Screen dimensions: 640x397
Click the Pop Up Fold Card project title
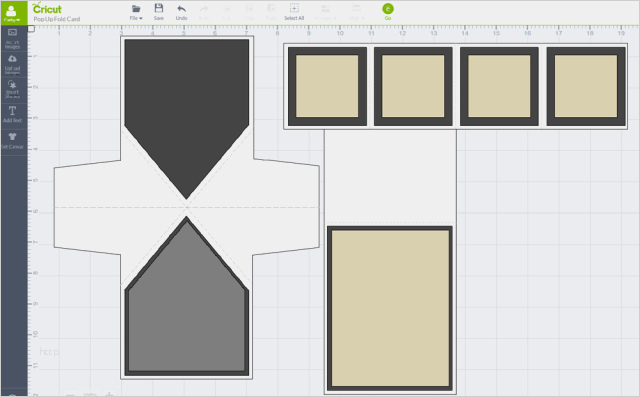(x=57, y=19)
